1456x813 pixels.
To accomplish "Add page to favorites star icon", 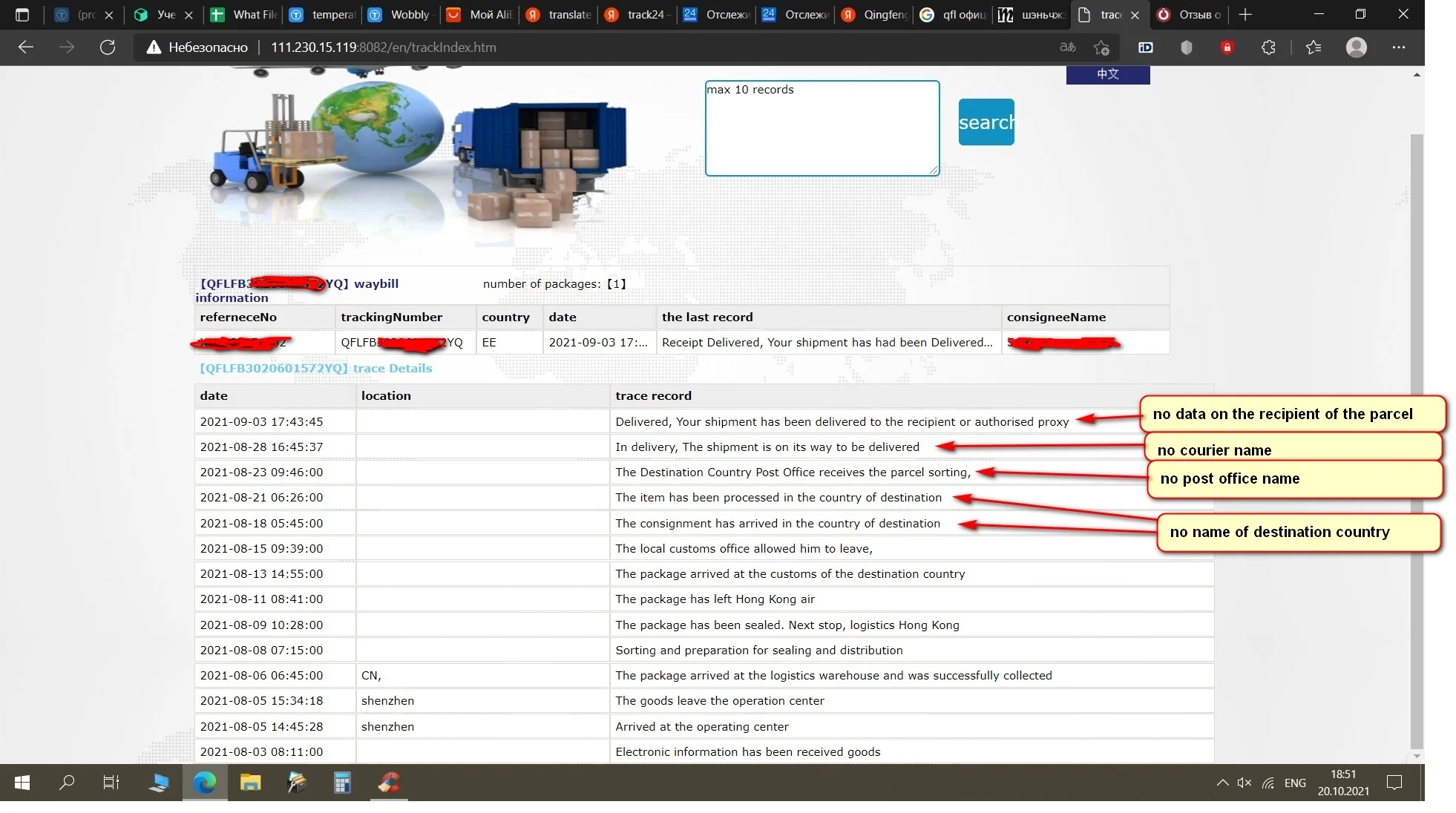I will pyautogui.click(x=1101, y=47).
